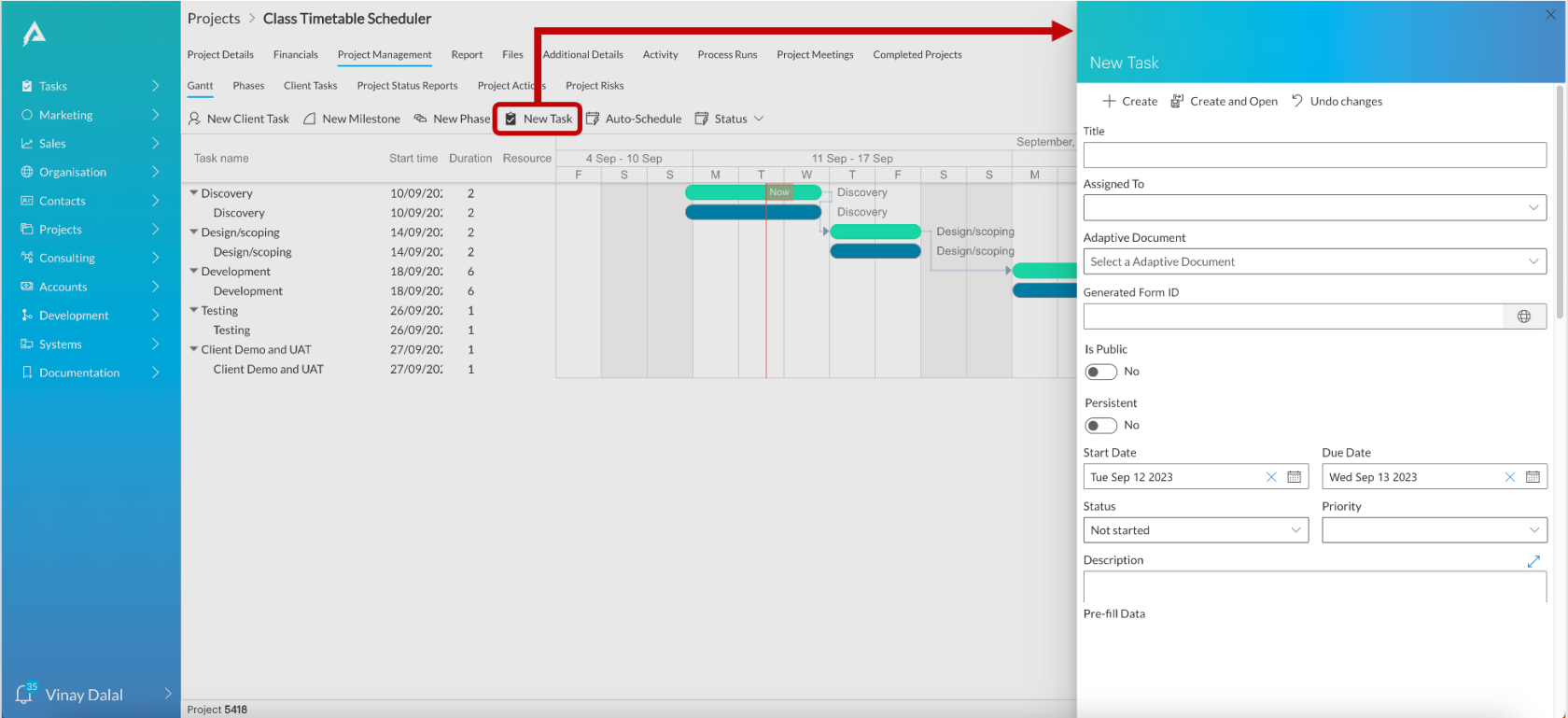The image size is (1568, 718).
Task: Click the globe icon beside Generated Form ID
Action: tap(1524, 317)
